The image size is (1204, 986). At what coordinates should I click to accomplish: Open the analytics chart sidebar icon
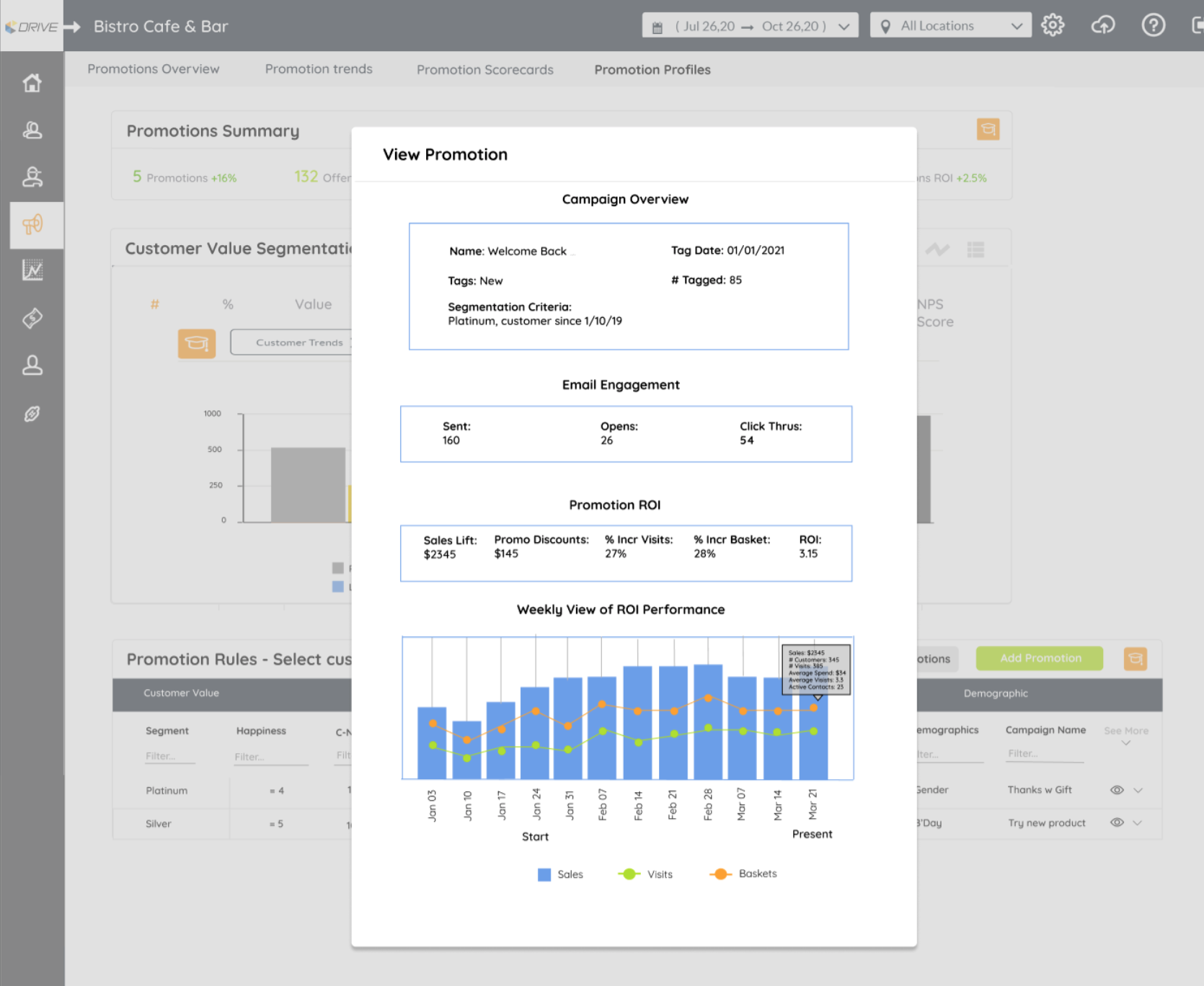point(32,270)
